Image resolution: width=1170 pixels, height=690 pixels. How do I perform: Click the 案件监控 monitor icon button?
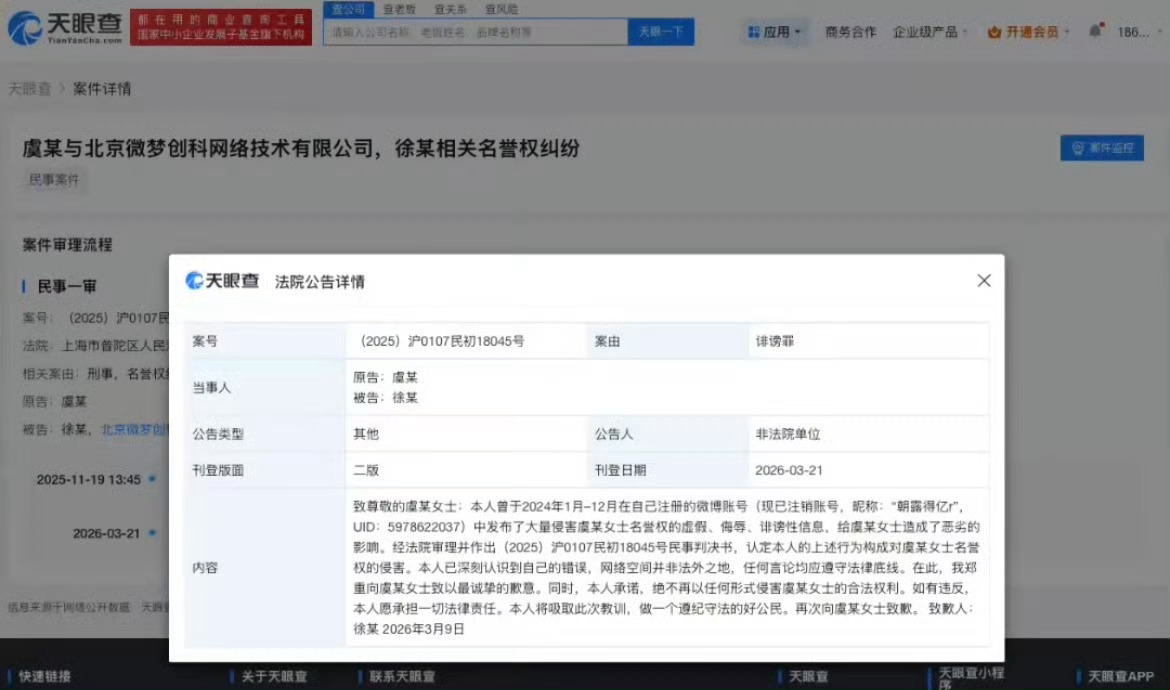[x=1101, y=147]
